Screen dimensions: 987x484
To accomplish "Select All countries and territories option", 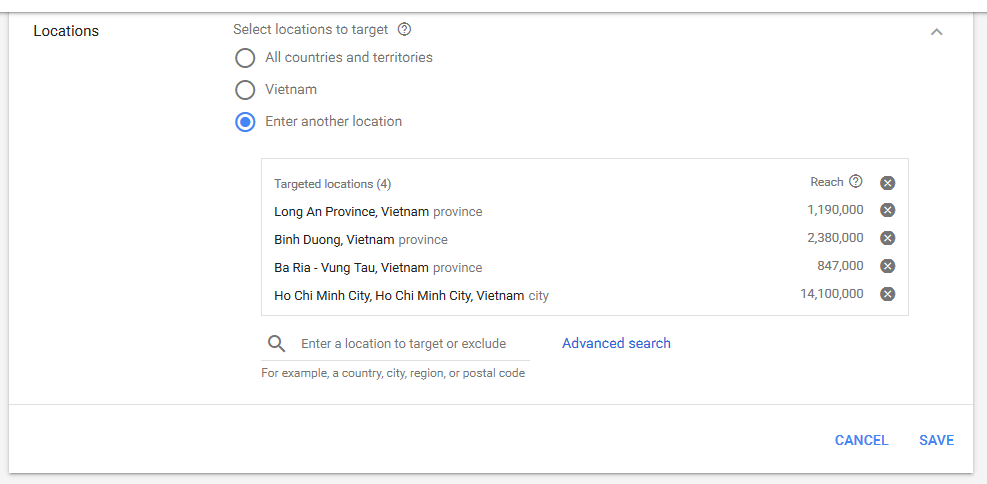I will [x=245, y=58].
